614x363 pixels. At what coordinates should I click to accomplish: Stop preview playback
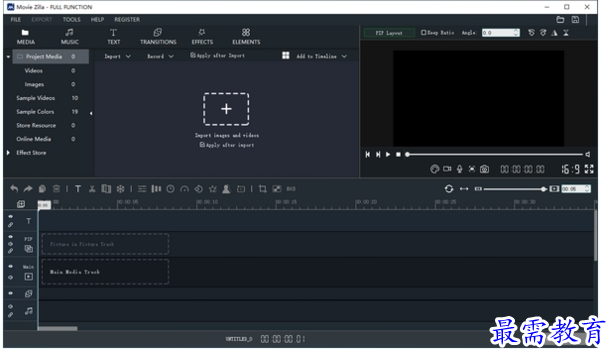[398, 154]
